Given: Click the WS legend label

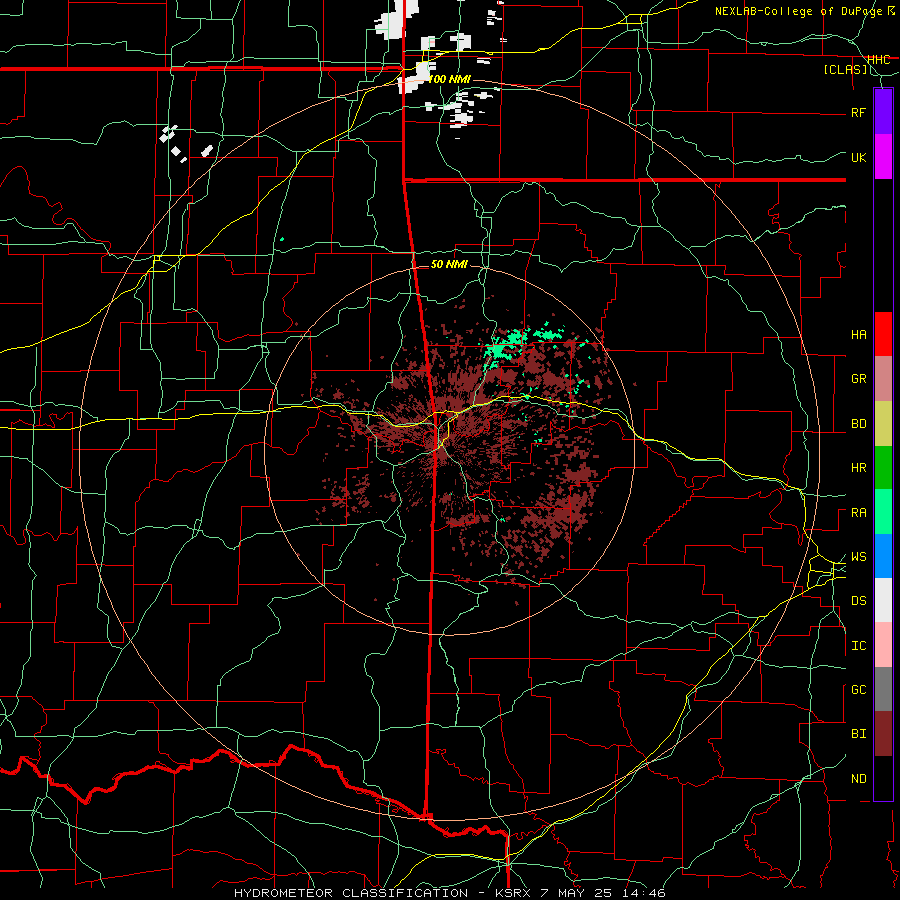Looking at the screenshot, I should (x=858, y=557).
